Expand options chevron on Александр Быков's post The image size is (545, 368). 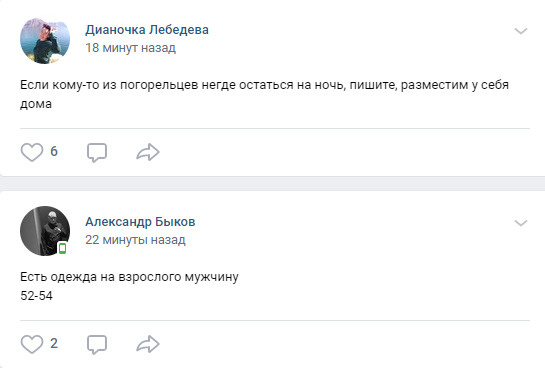521,223
